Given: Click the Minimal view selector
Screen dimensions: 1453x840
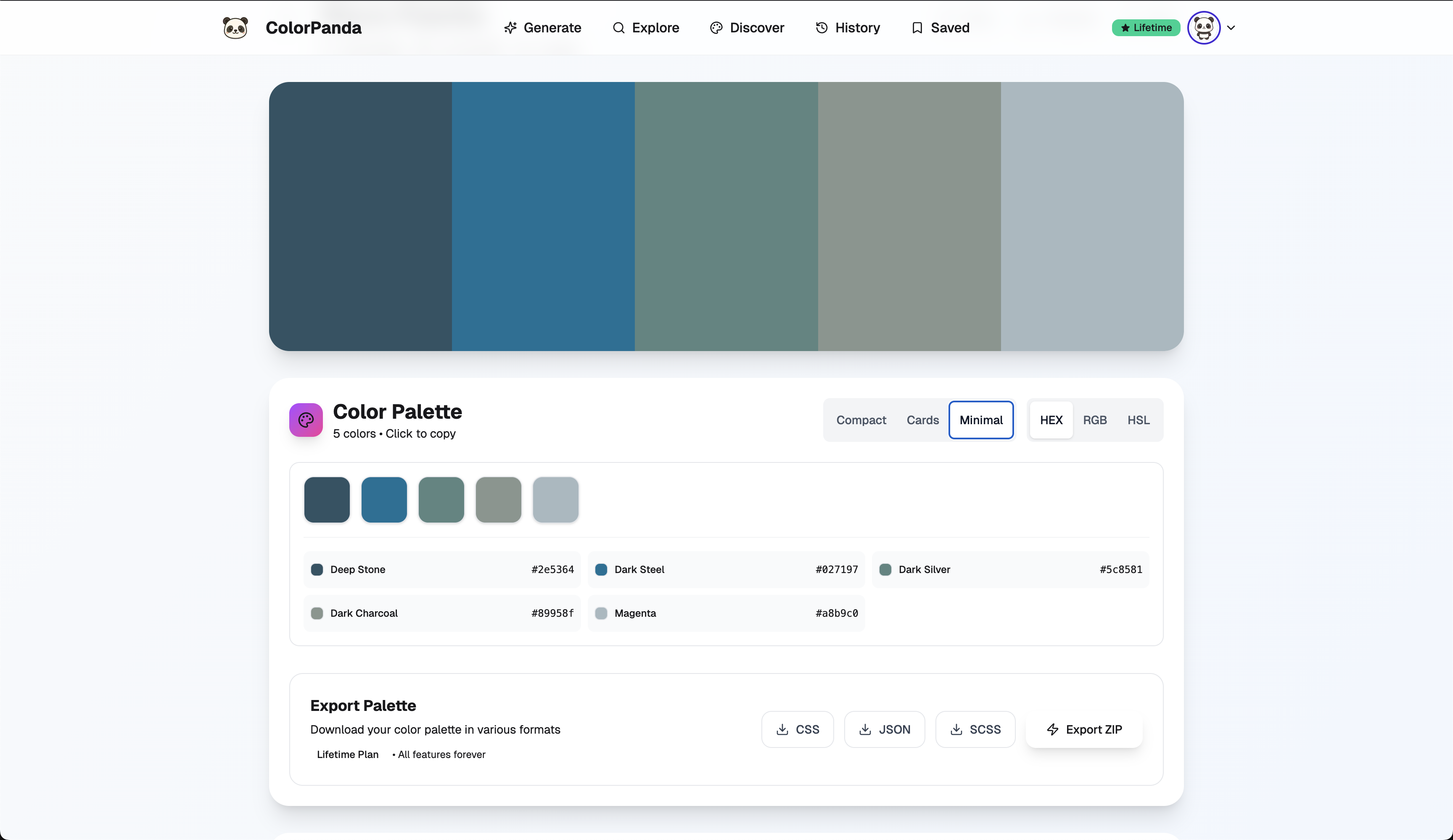Looking at the screenshot, I should [x=981, y=420].
